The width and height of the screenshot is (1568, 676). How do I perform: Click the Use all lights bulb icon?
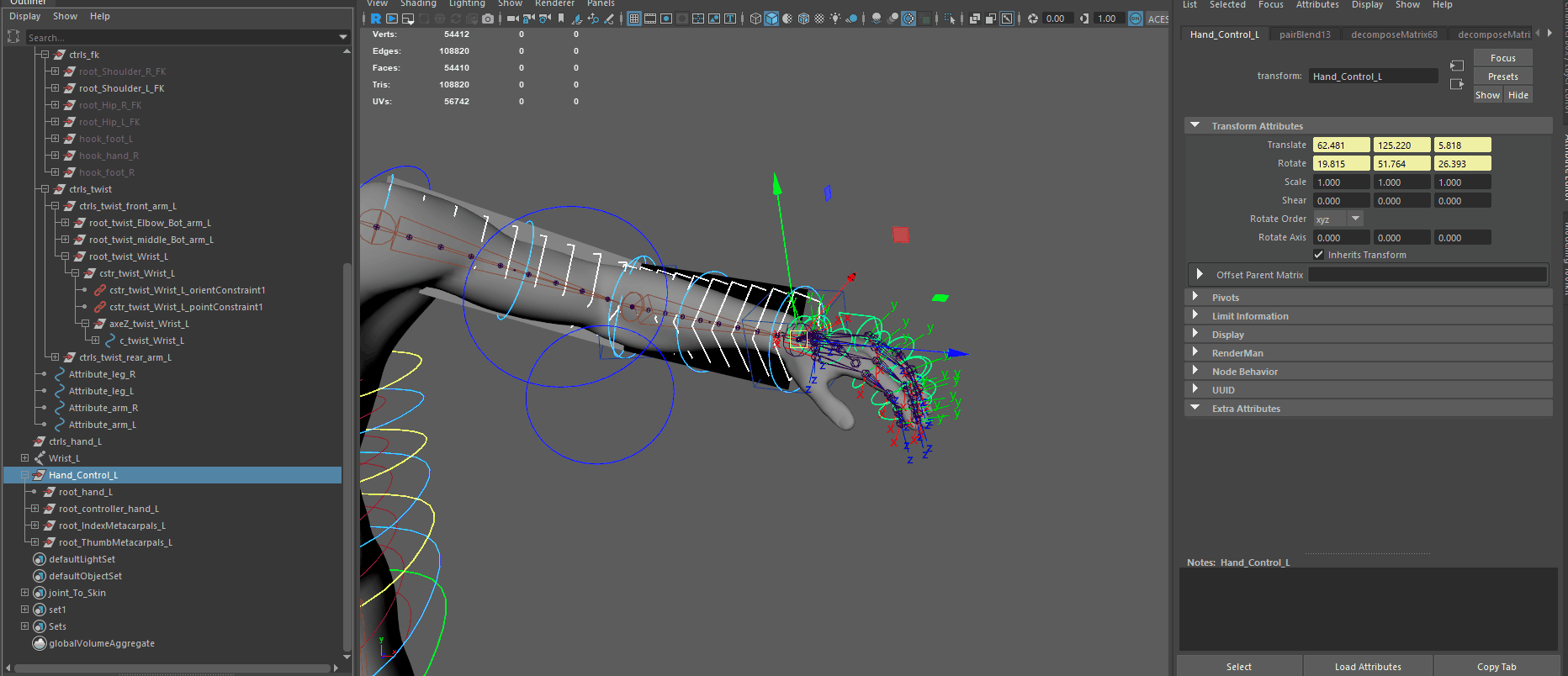pos(835,18)
